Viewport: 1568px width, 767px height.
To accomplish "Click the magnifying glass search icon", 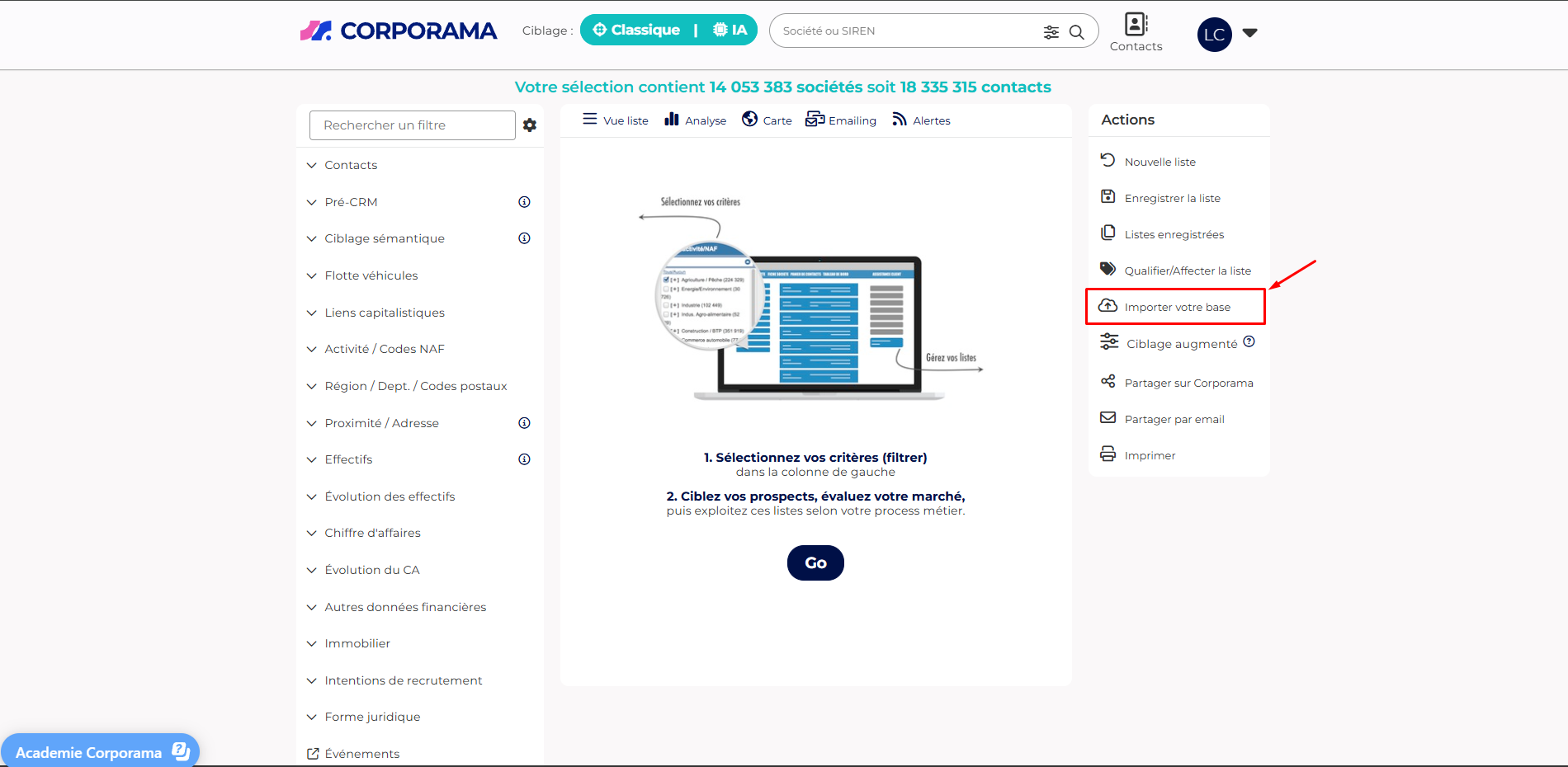I will [x=1076, y=32].
